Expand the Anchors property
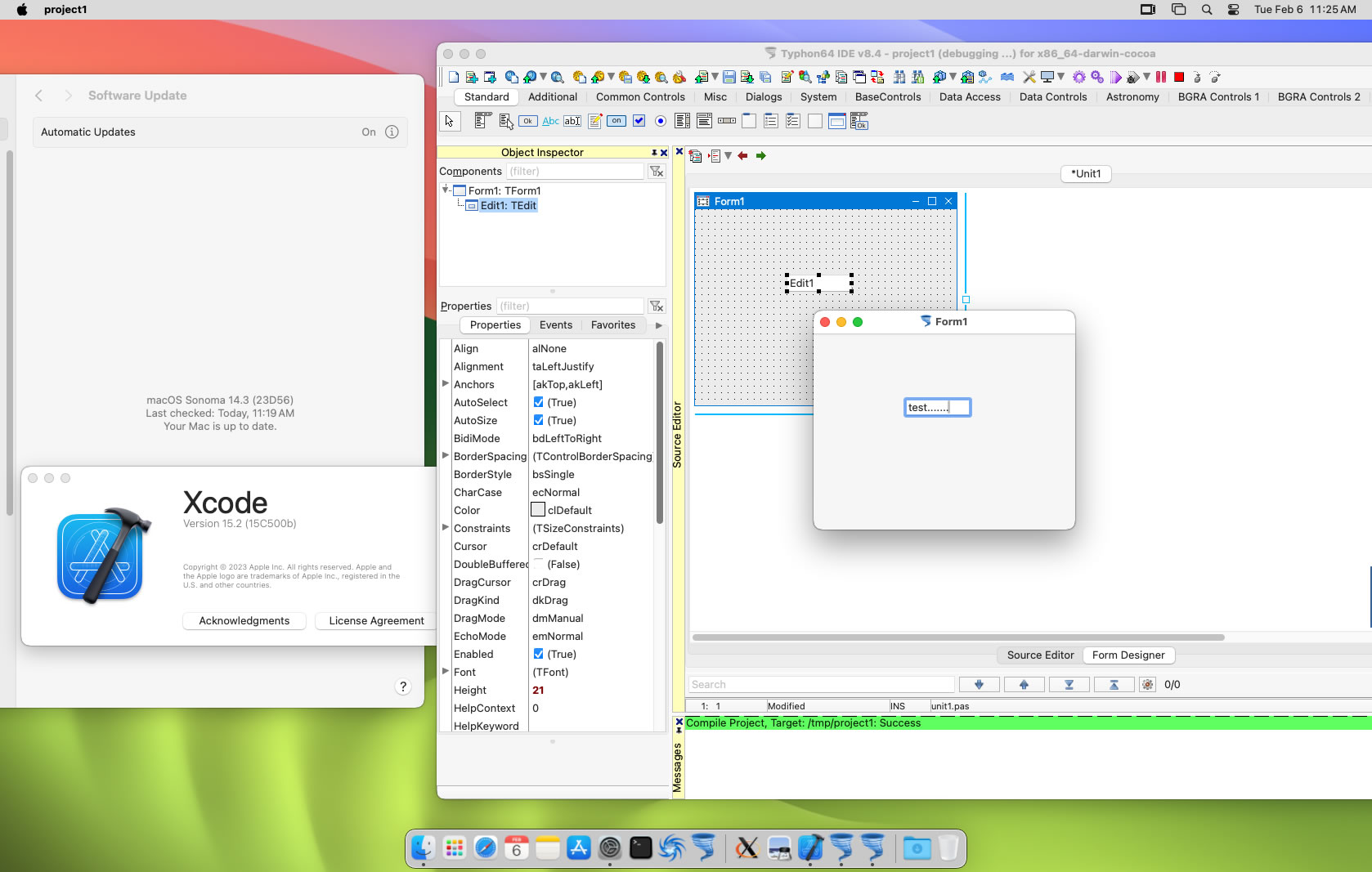The height and width of the screenshot is (872, 1372). (x=446, y=383)
